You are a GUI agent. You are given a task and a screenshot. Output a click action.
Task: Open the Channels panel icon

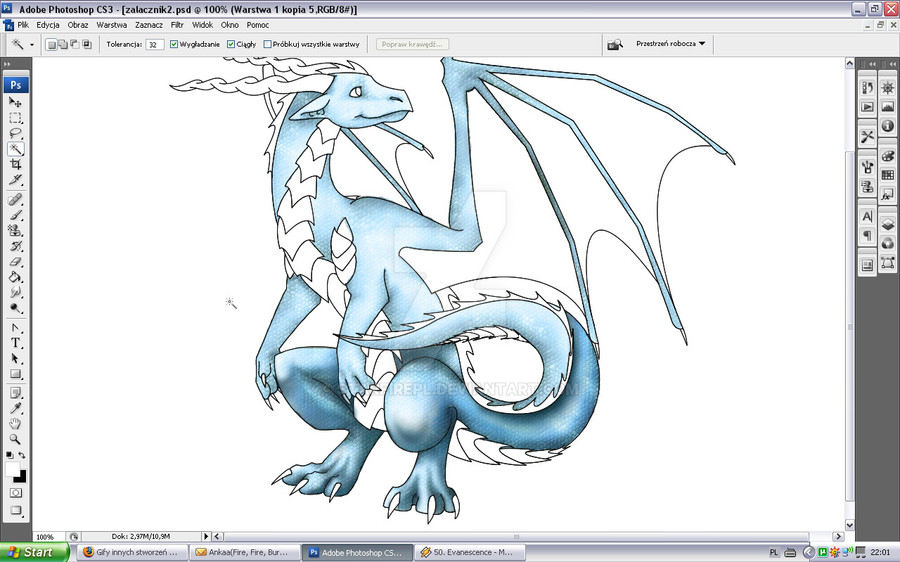pos(888,243)
